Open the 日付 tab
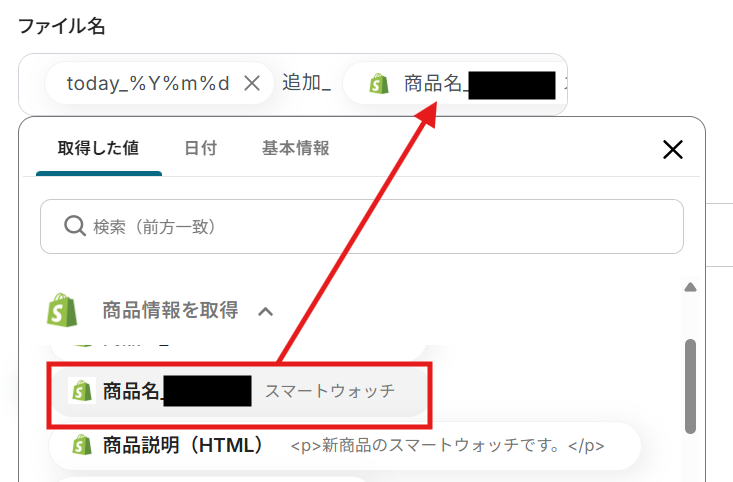The height and width of the screenshot is (482, 733). click(201, 148)
